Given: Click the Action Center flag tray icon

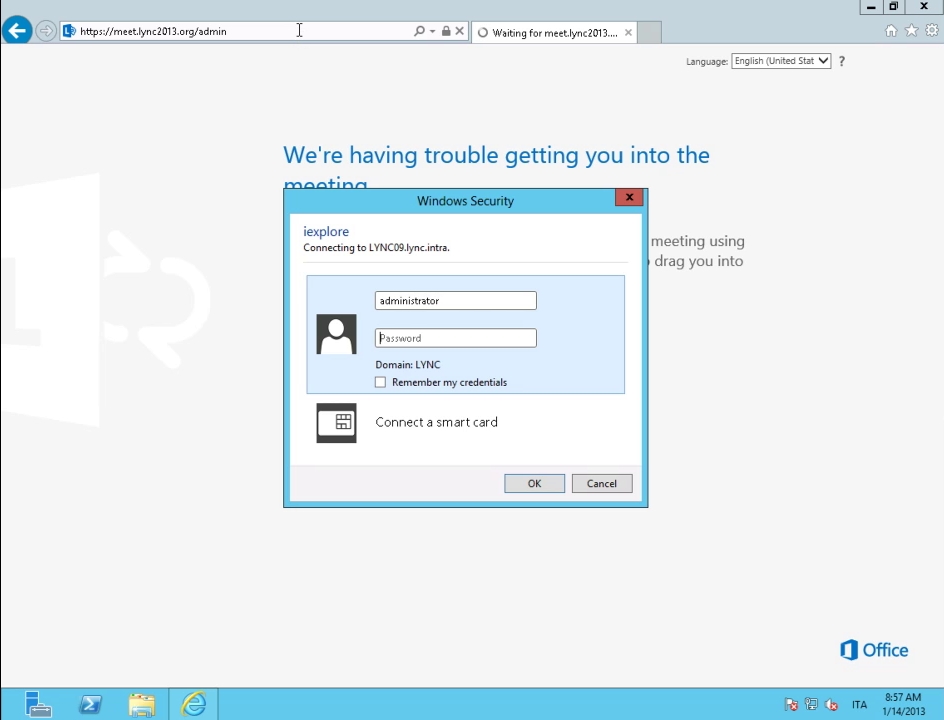Looking at the screenshot, I should click(x=791, y=704).
